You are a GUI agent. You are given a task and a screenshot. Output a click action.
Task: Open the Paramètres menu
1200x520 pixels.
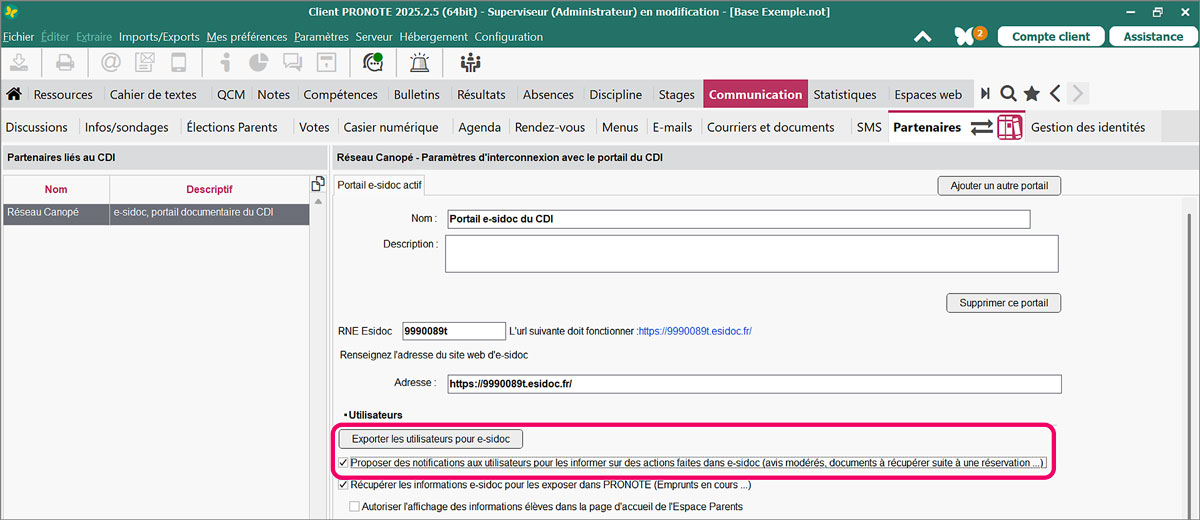click(x=321, y=36)
